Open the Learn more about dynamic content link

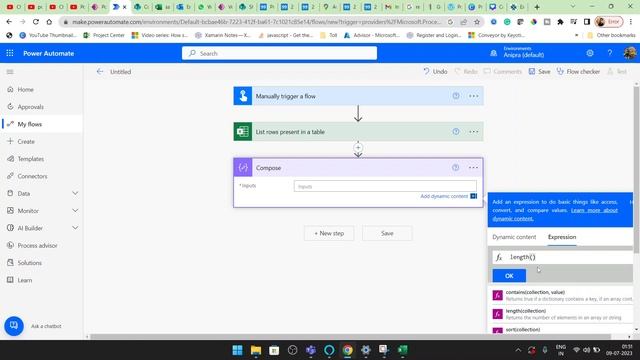555,214
